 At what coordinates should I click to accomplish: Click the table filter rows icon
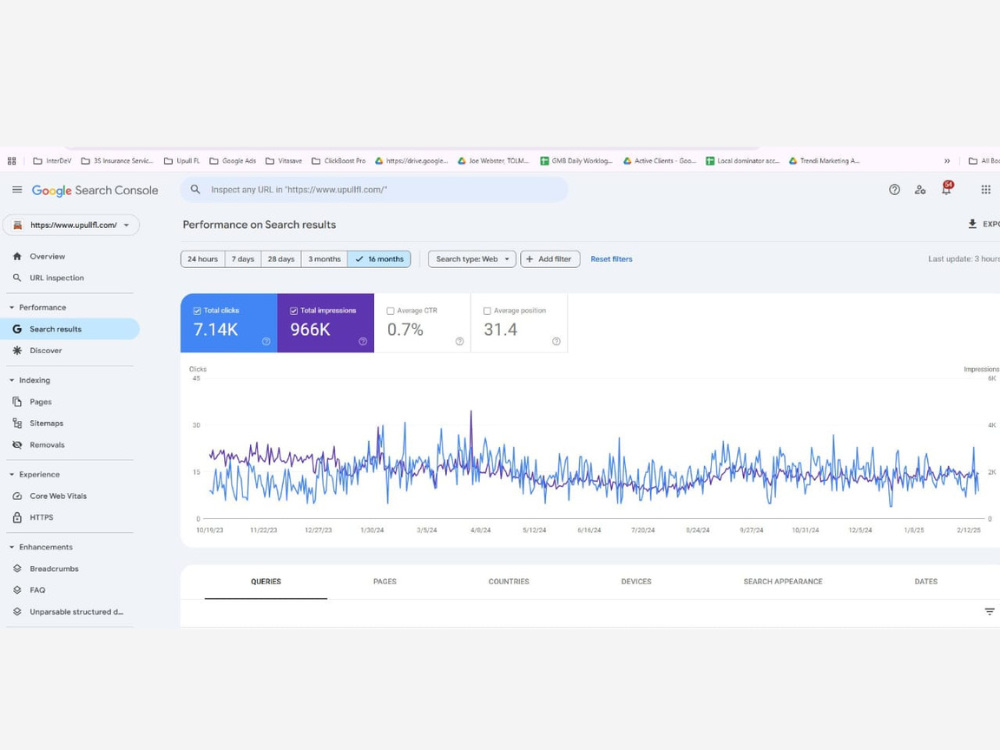coord(989,612)
